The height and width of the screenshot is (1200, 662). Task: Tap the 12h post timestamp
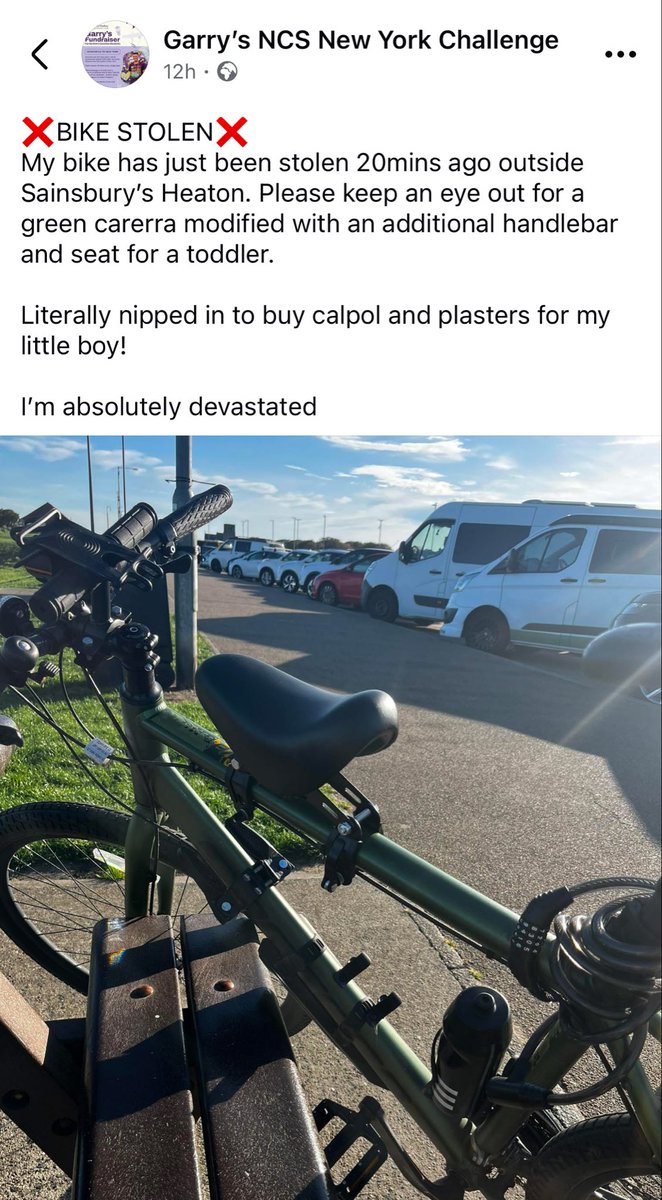179,72
